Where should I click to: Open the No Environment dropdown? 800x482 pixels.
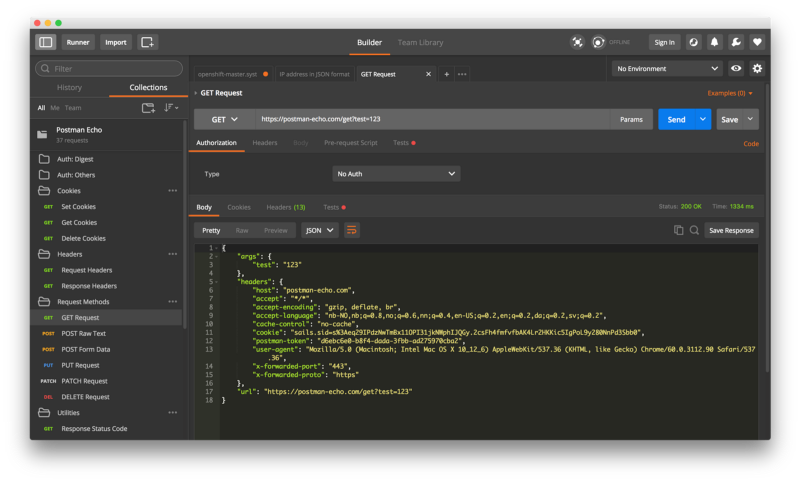click(667, 68)
